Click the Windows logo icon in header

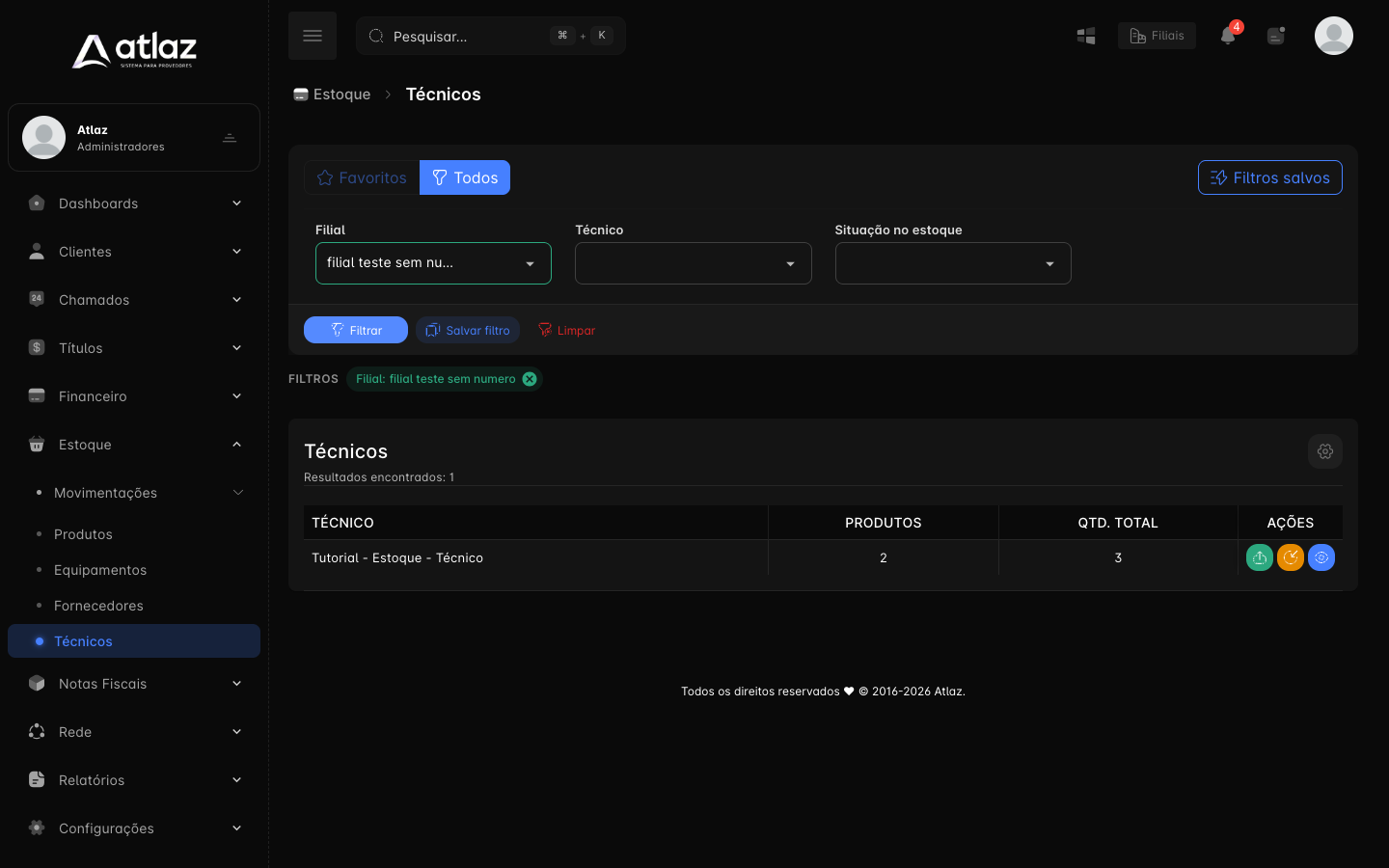1086,36
